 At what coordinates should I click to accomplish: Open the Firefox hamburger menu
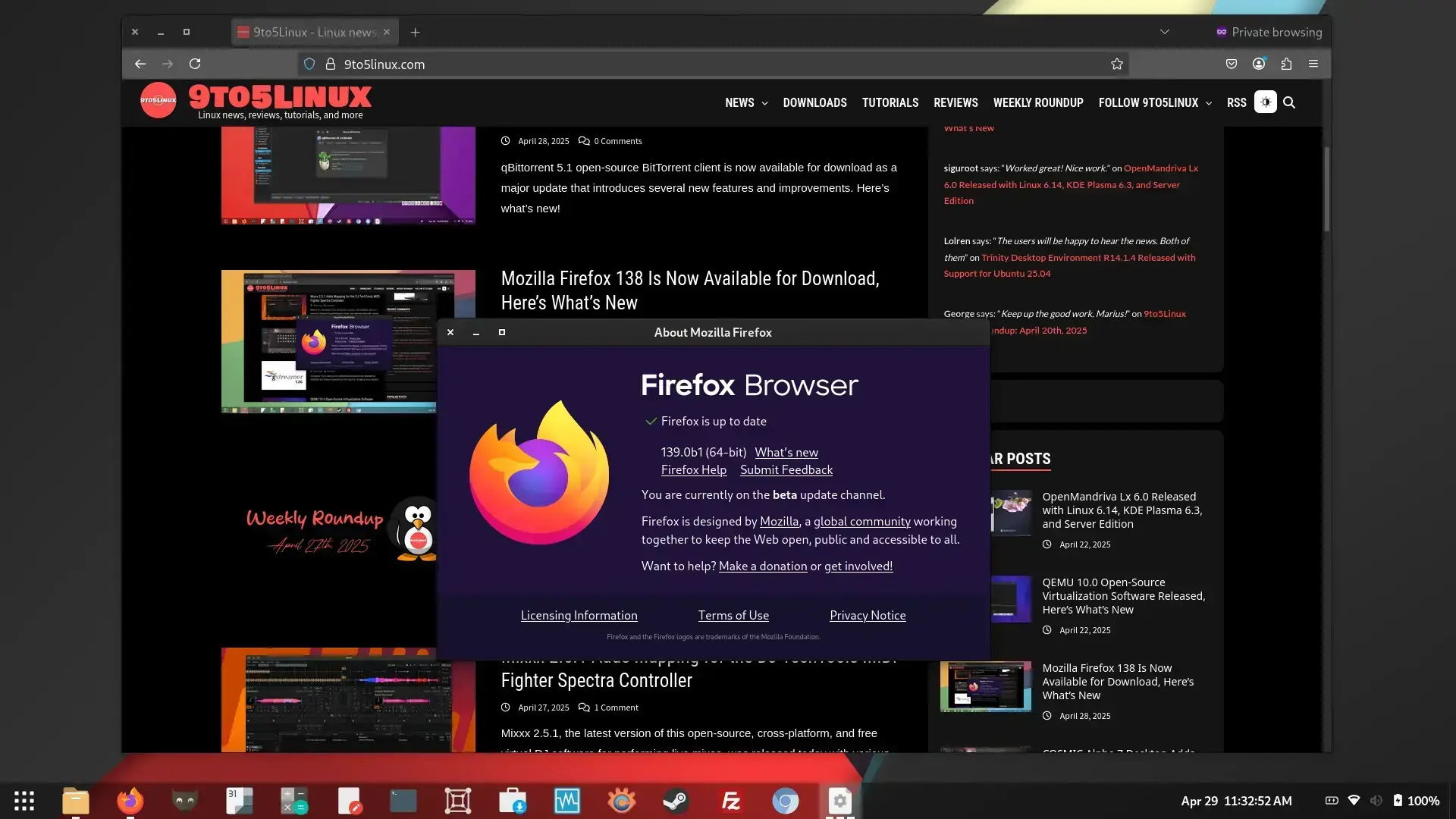[1313, 64]
